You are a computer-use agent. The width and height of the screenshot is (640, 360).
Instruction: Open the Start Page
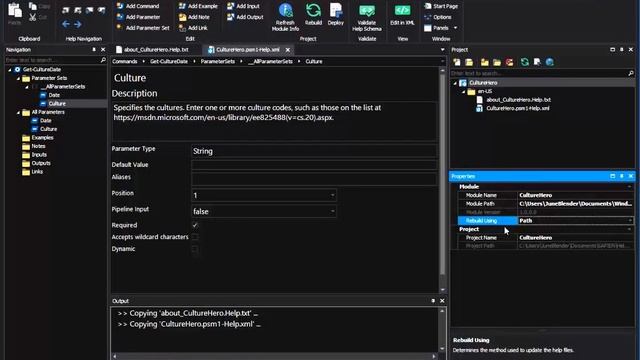pos(441,6)
